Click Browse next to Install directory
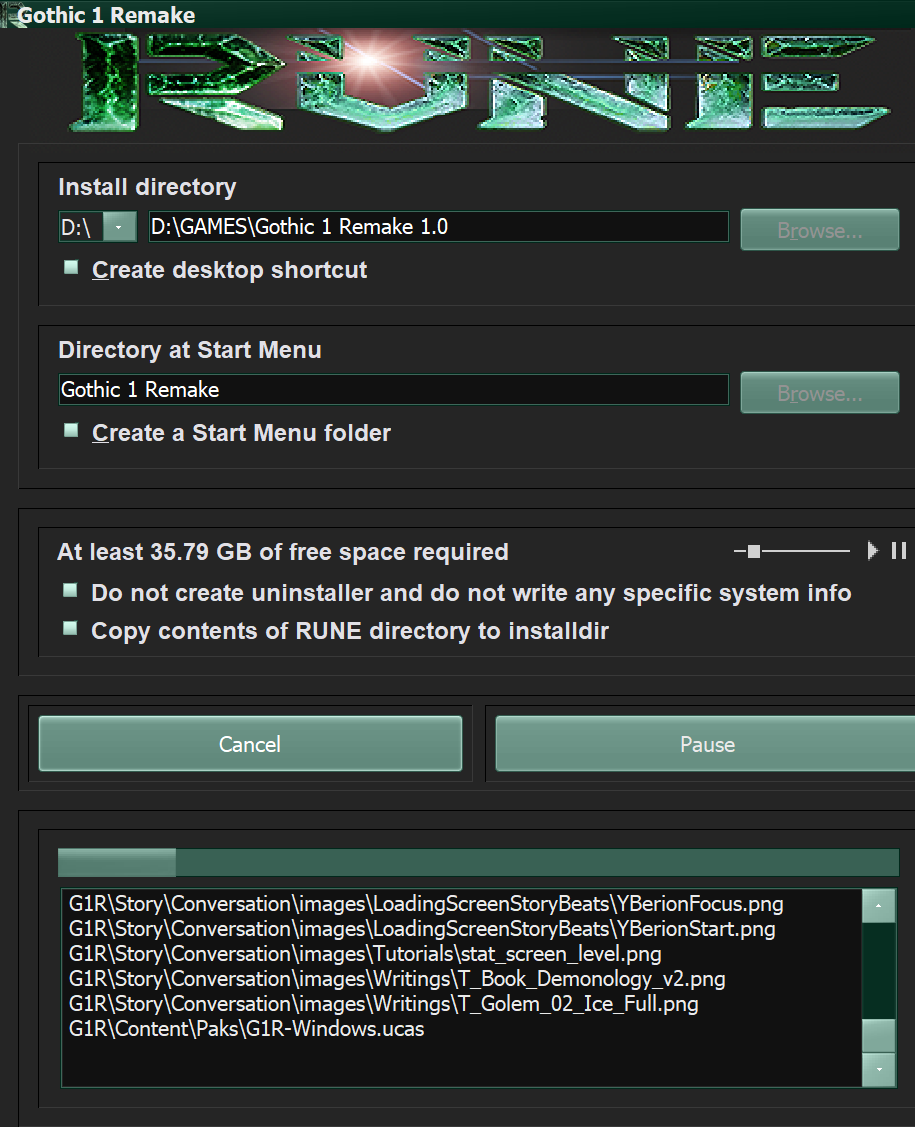Screen dimensions: 915x1127 pyautogui.click(x=819, y=230)
